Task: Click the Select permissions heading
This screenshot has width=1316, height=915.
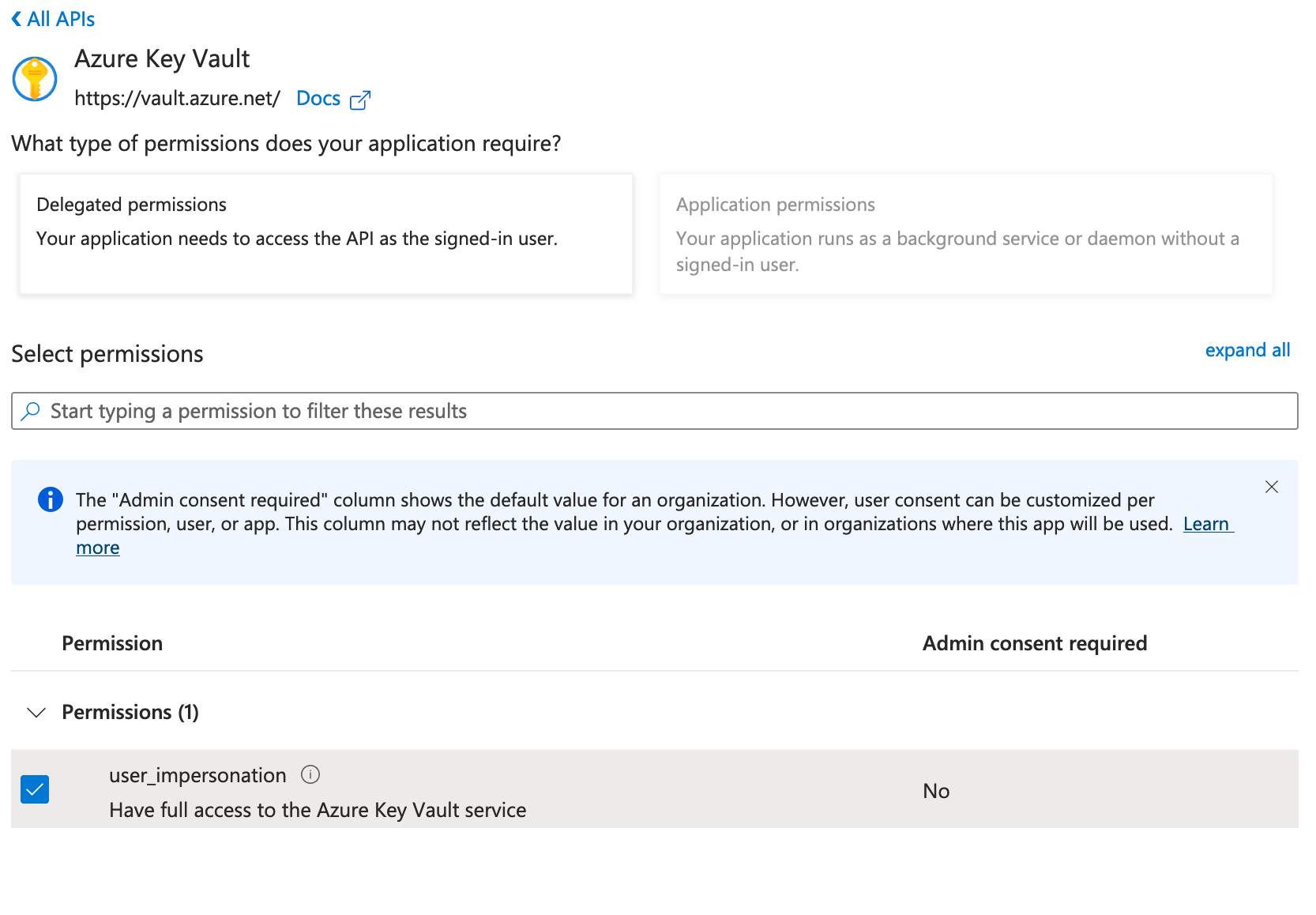Action: tap(107, 354)
